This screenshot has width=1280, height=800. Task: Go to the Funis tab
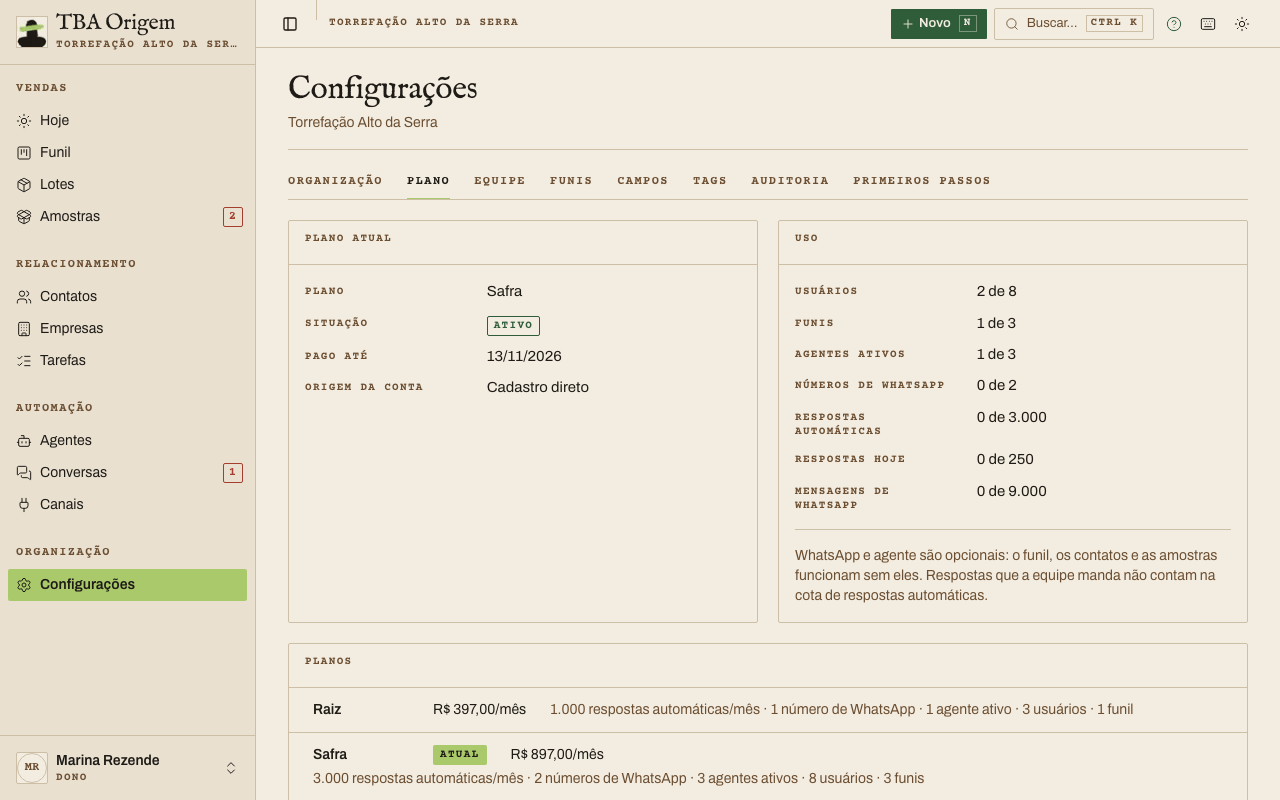click(571, 181)
